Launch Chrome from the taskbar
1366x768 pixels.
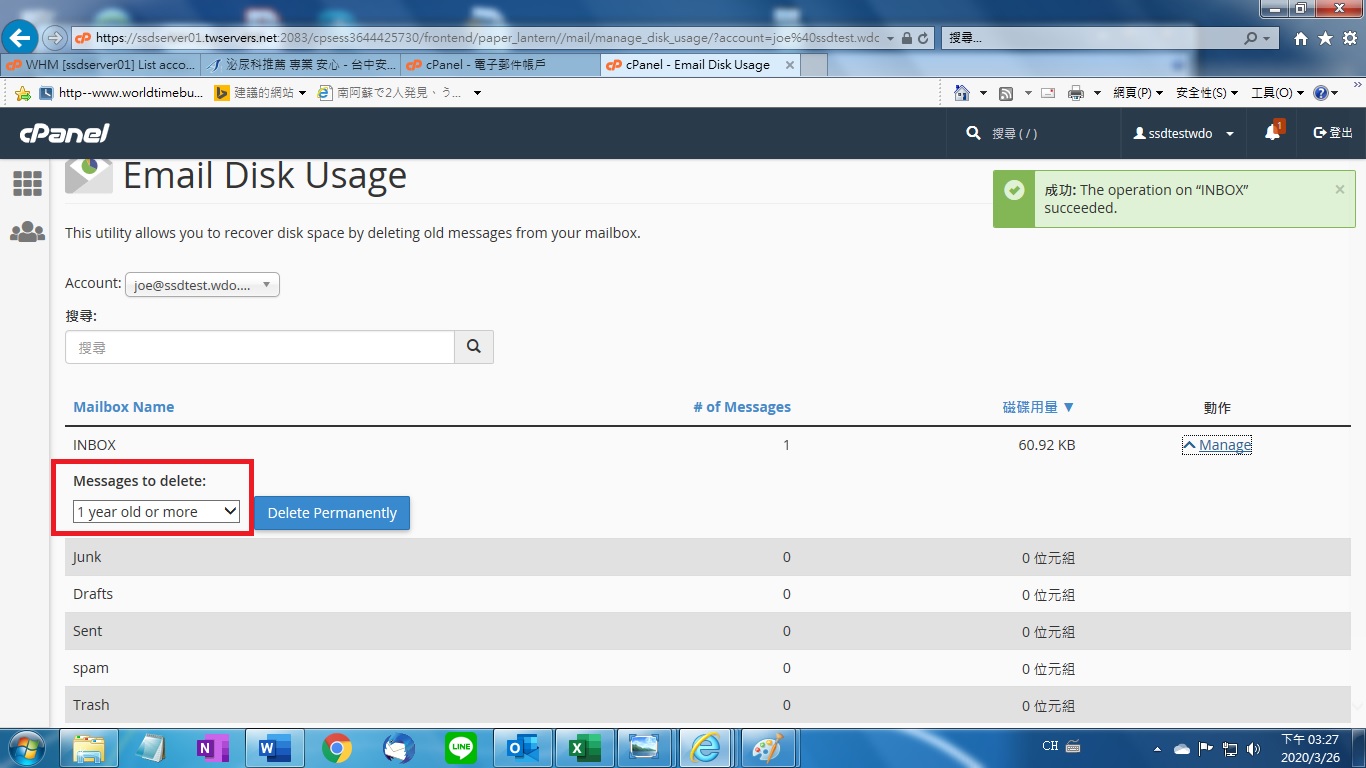coord(337,747)
